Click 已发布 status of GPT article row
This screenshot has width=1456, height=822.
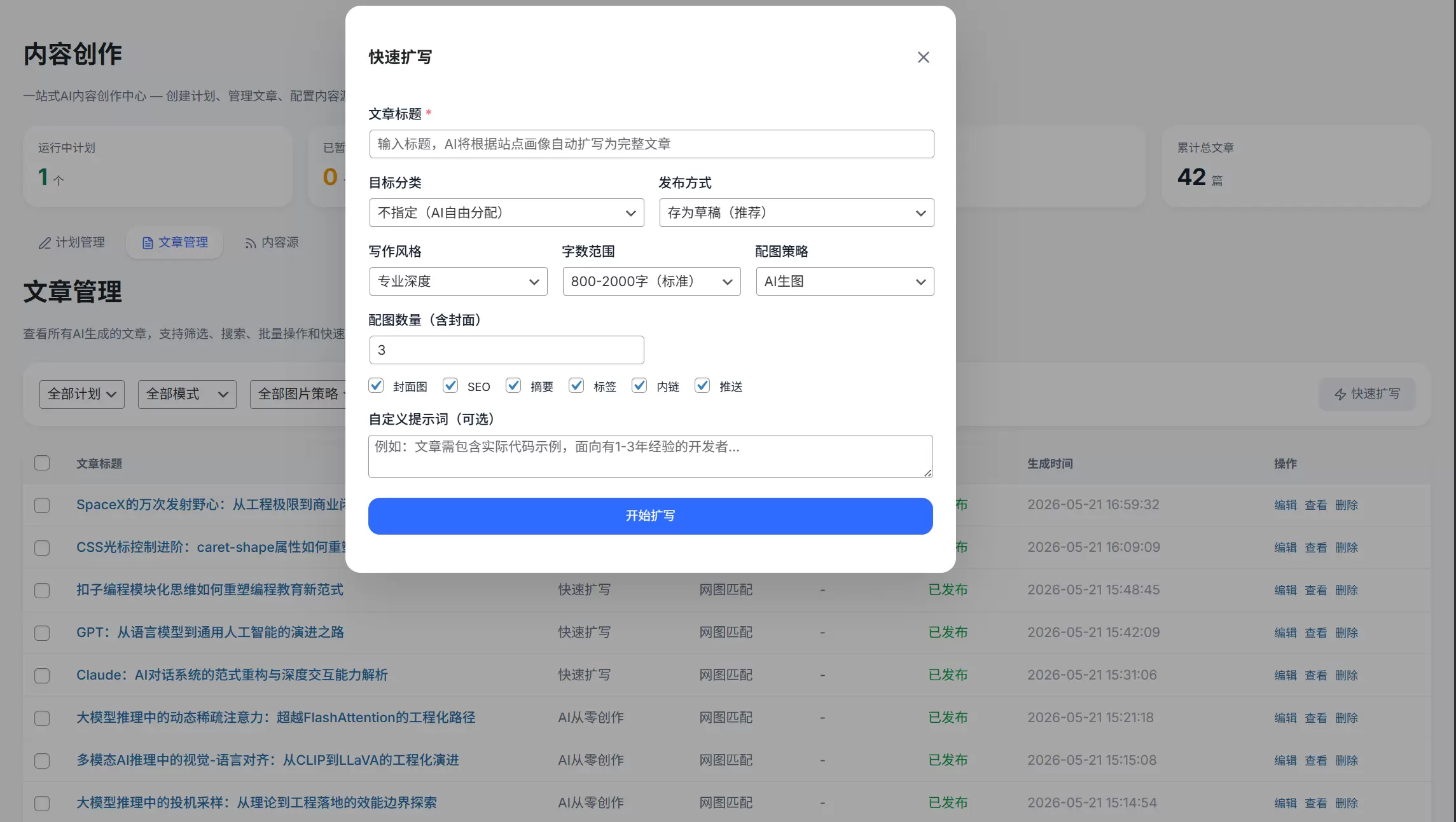point(948,633)
